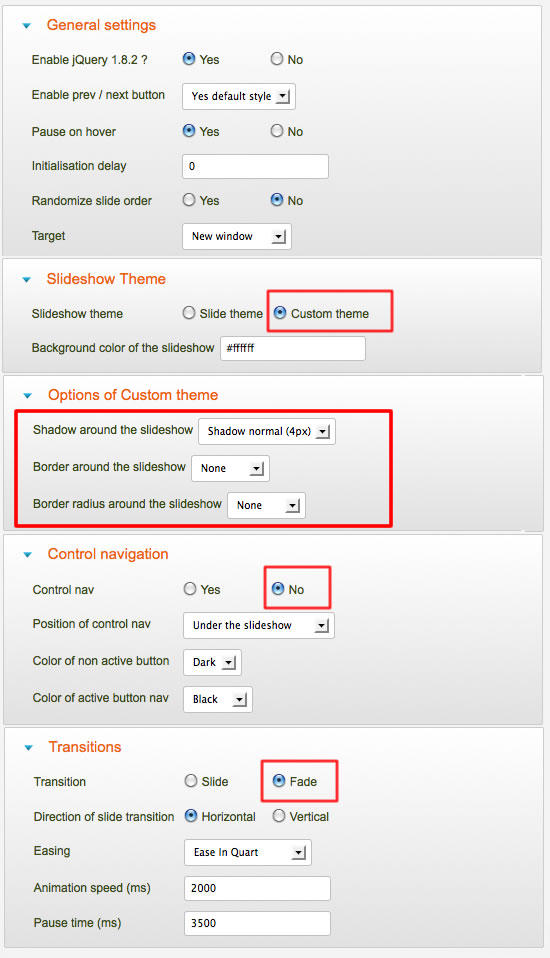
Task: Click the Background color #ffffff field
Action: (293, 348)
